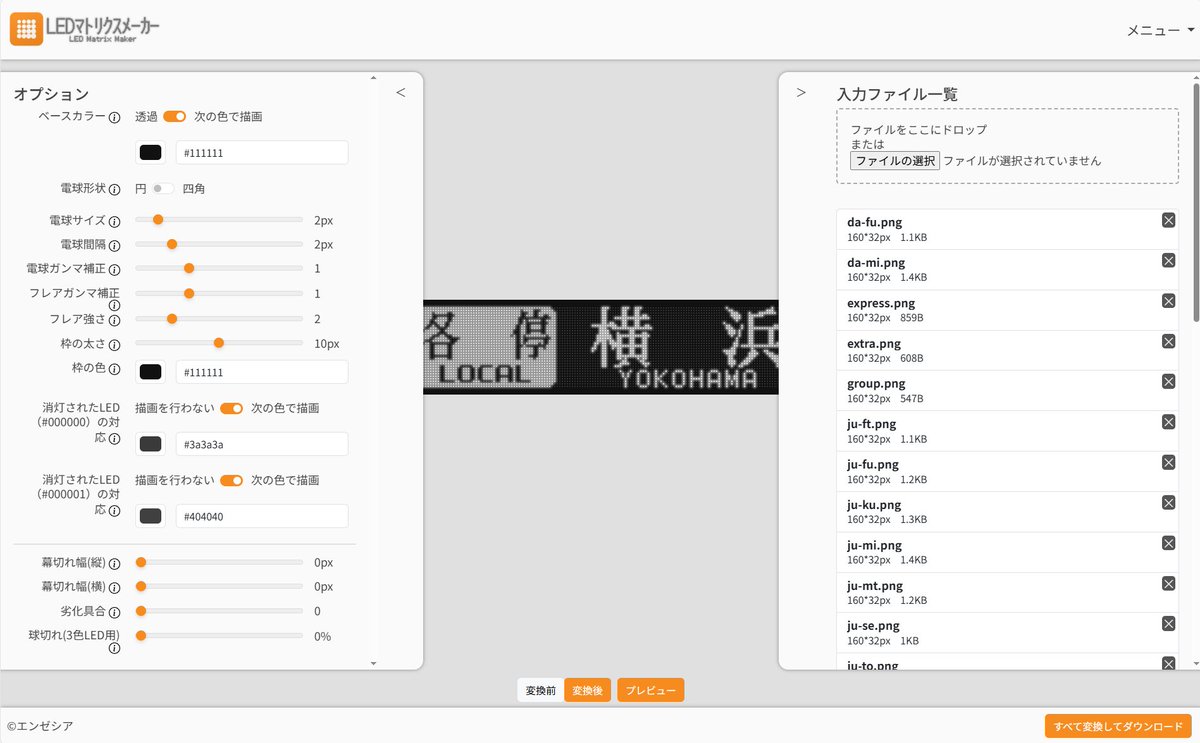Remove ju-ku.png from file list
Viewport: 1200px width, 743px height.
click(1168, 503)
